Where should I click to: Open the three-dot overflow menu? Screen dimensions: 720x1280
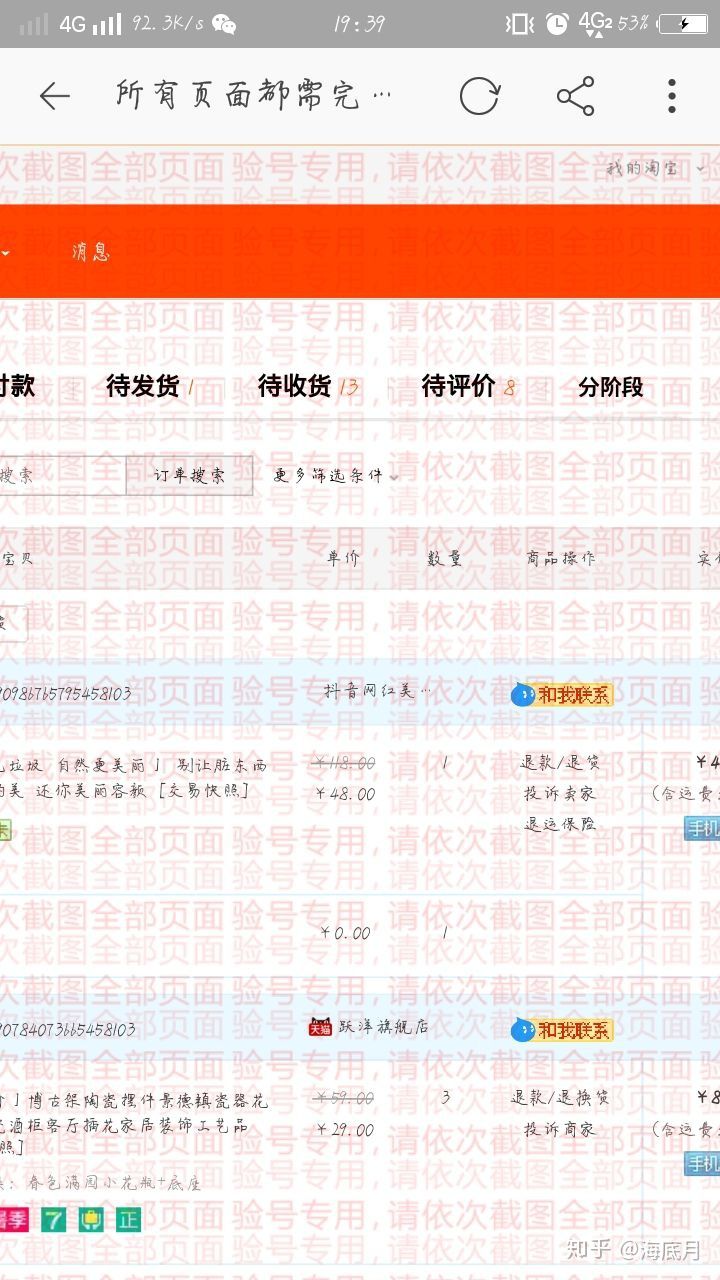[672, 96]
